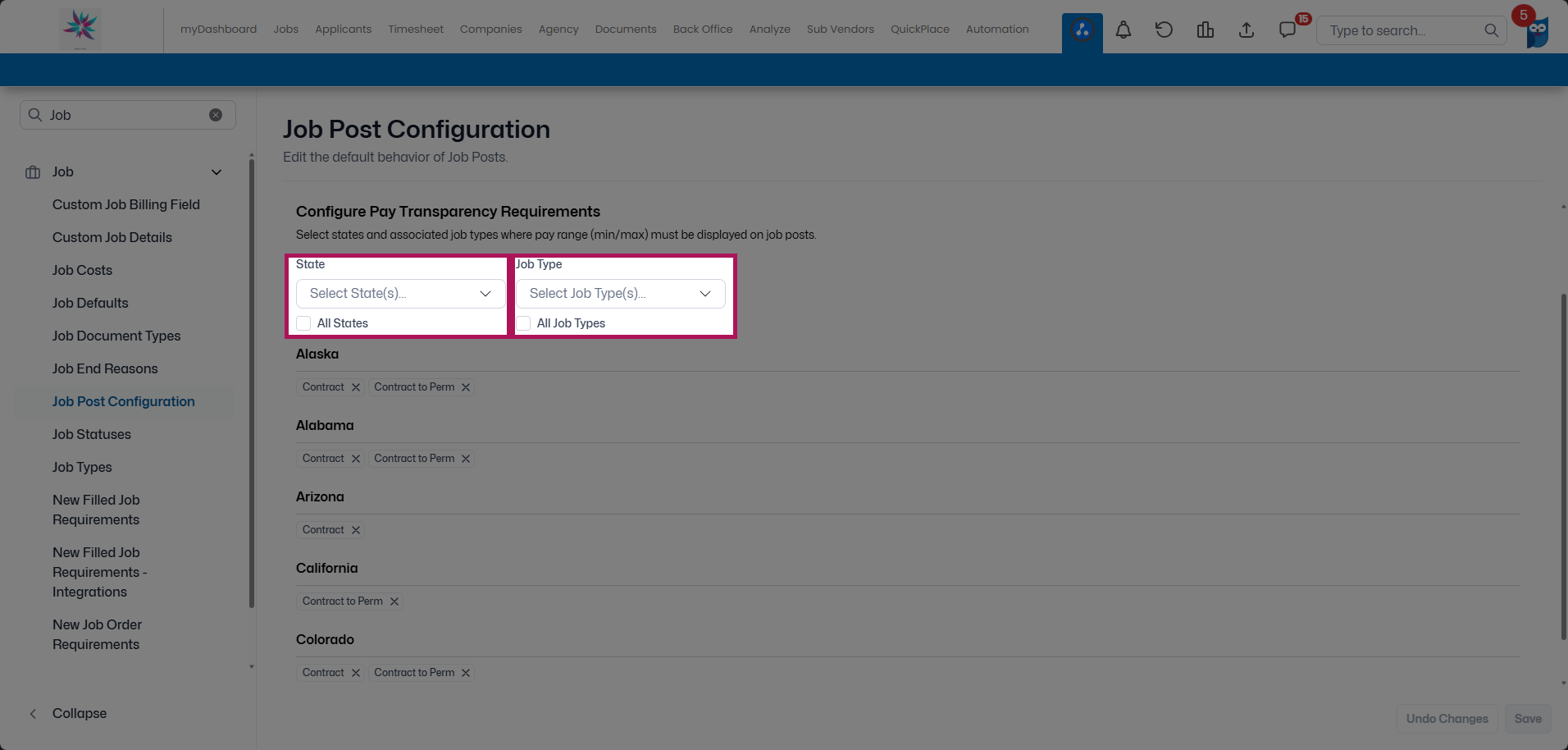
Task: Open the Timesheet menu
Action: (416, 30)
